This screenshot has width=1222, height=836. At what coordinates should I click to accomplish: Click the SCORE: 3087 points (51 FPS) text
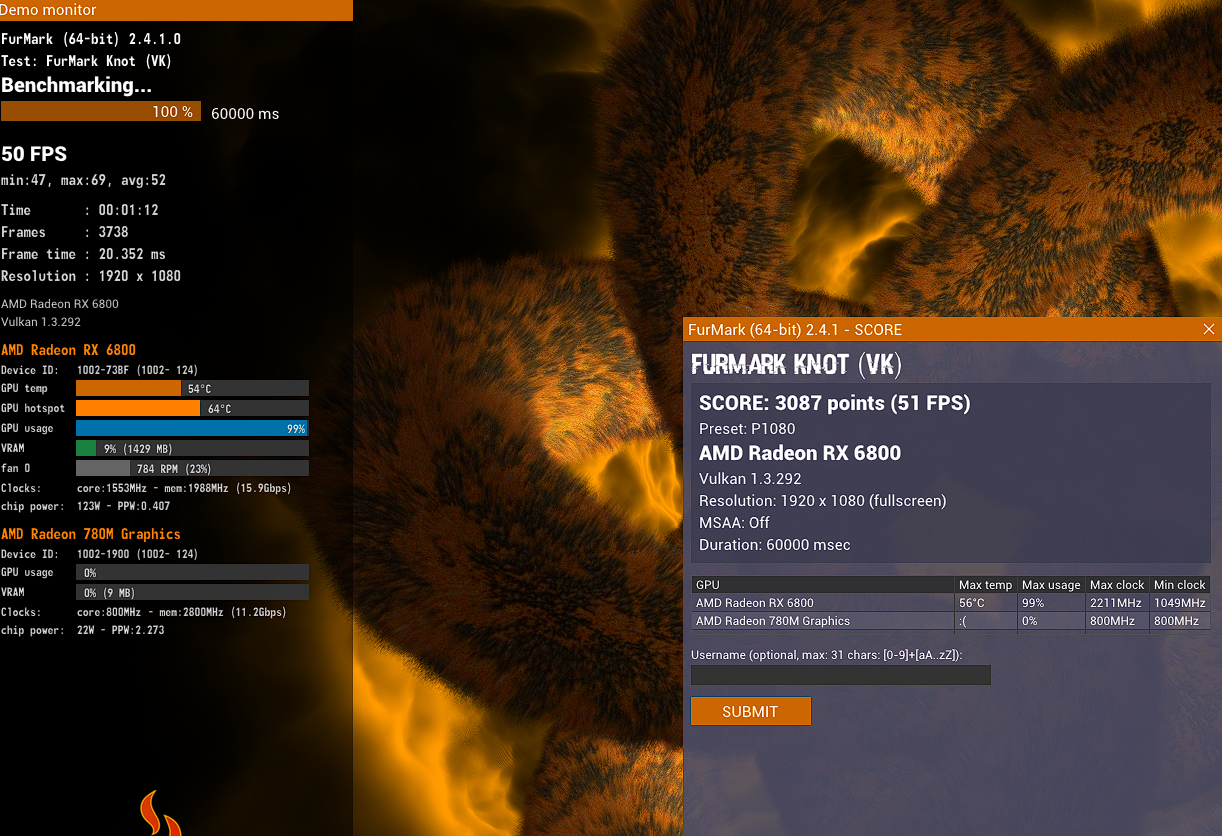pos(835,404)
